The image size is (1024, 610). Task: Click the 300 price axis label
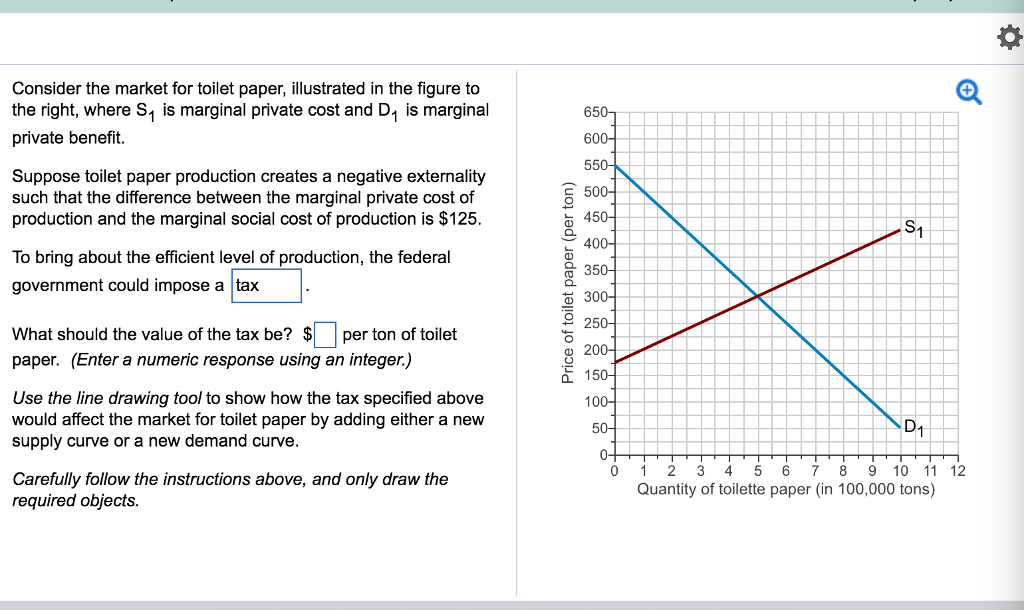tap(595, 297)
